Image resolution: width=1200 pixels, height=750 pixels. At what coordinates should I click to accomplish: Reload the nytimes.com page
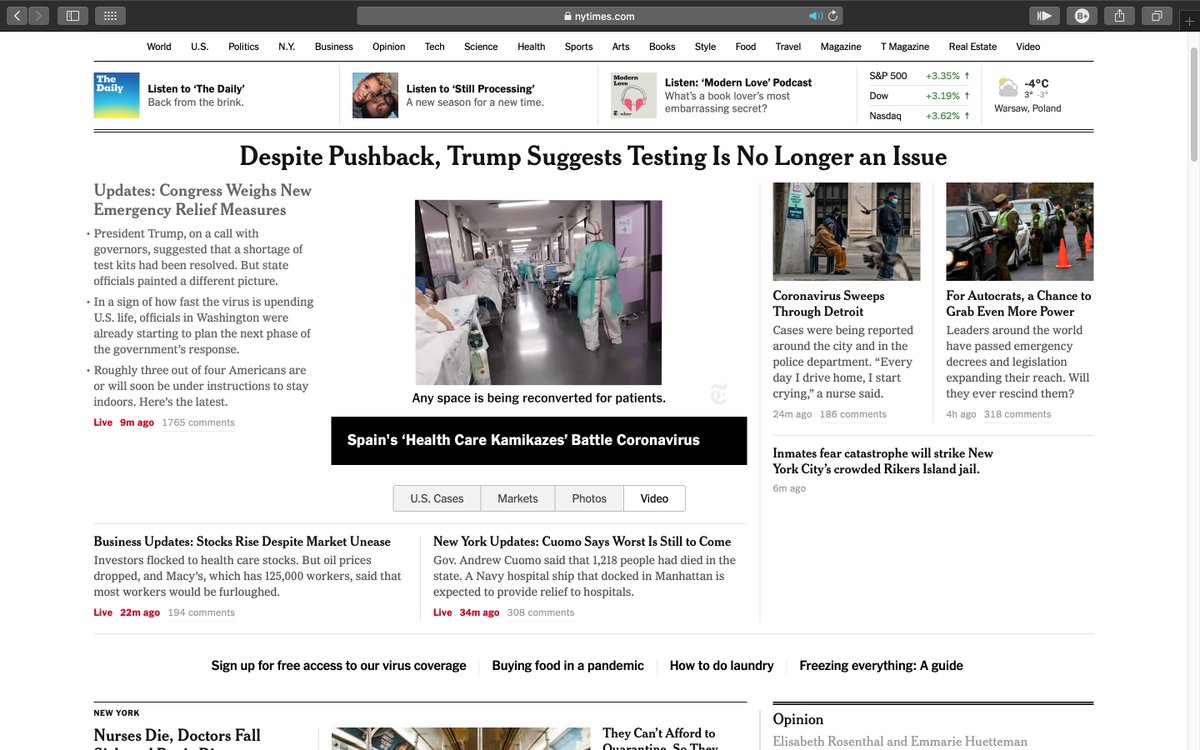[833, 16]
